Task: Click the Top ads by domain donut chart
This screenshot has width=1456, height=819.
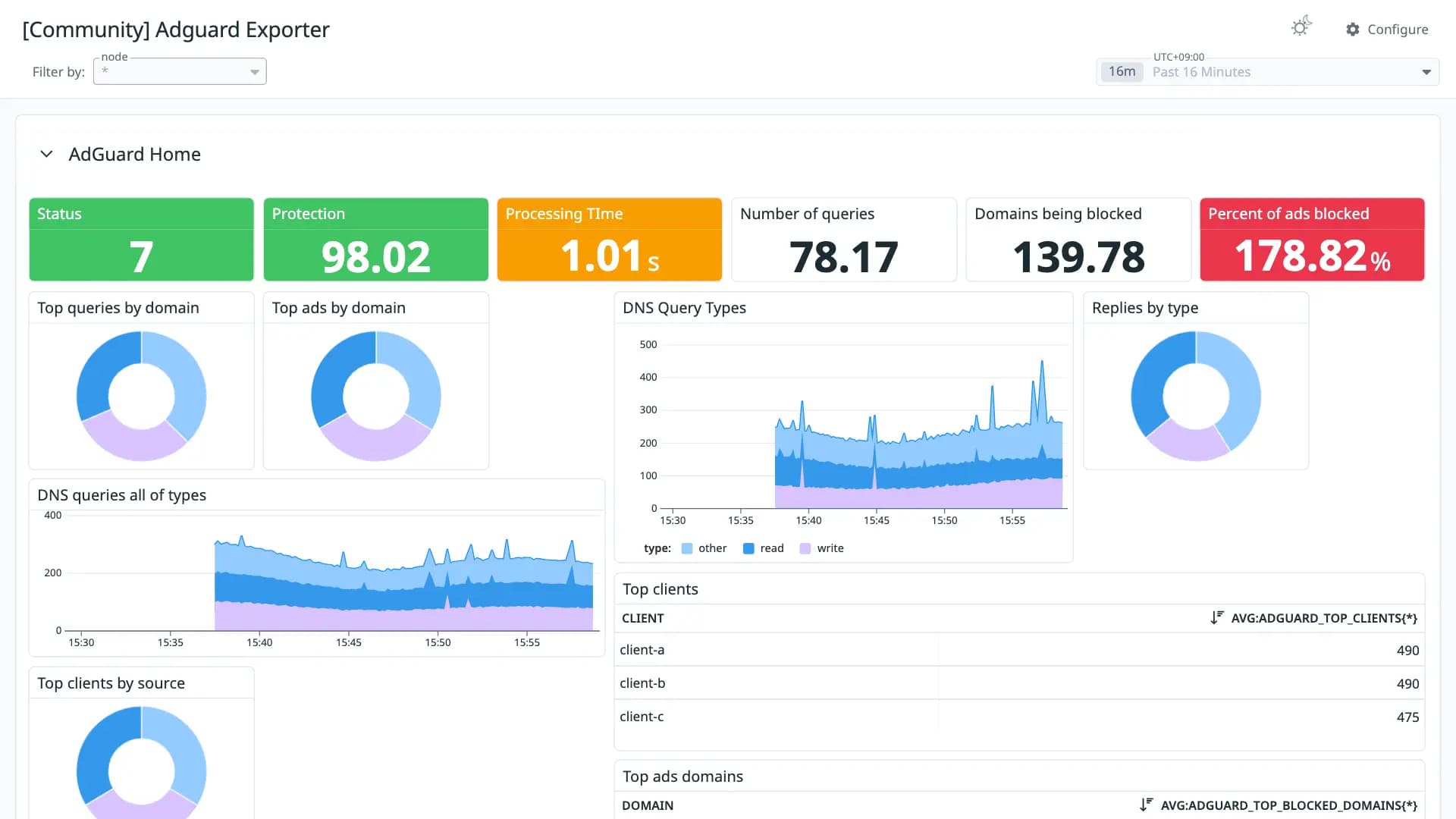Action: tap(375, 396)
